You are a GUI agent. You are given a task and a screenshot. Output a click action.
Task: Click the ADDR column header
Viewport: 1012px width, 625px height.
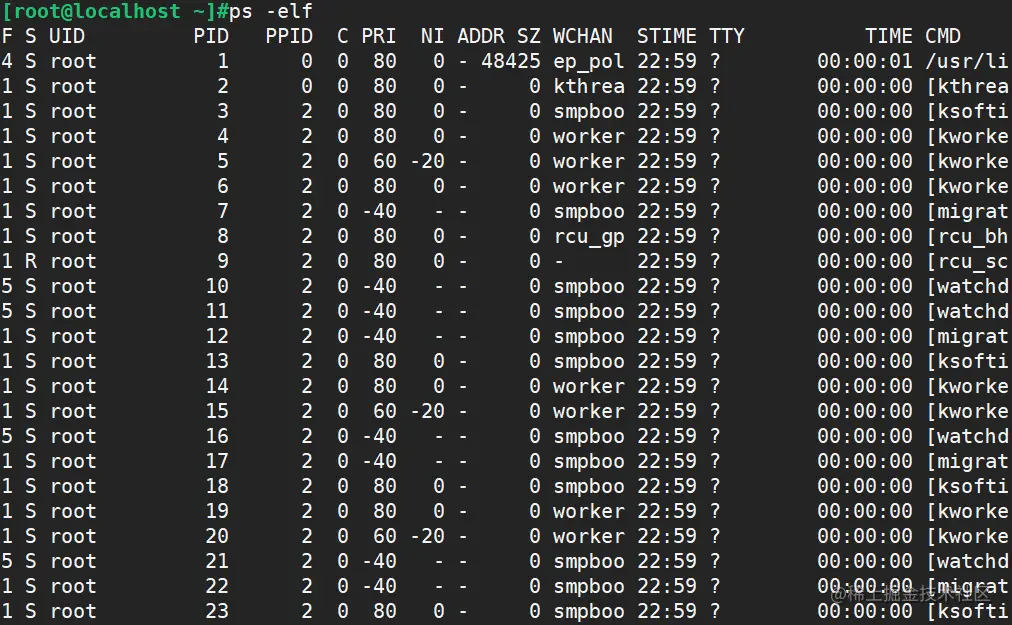click(x=481, y=36)
